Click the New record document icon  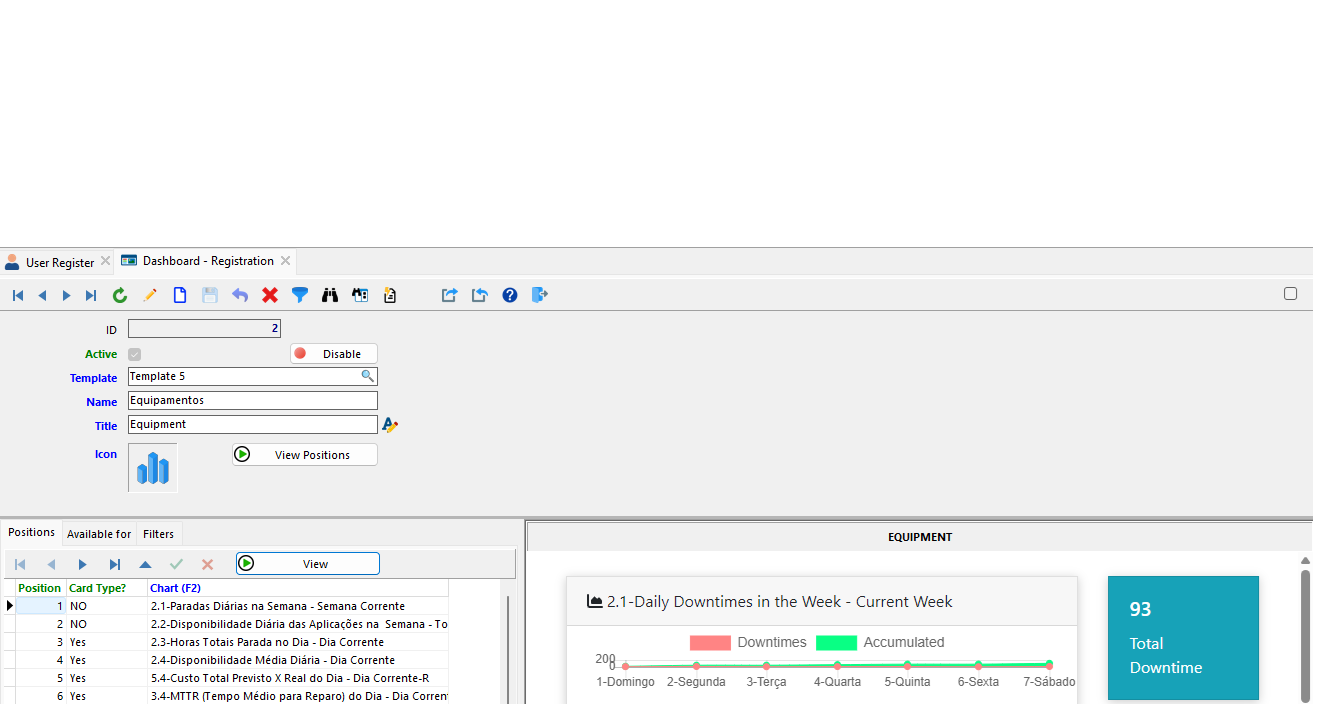click(180, 295)
